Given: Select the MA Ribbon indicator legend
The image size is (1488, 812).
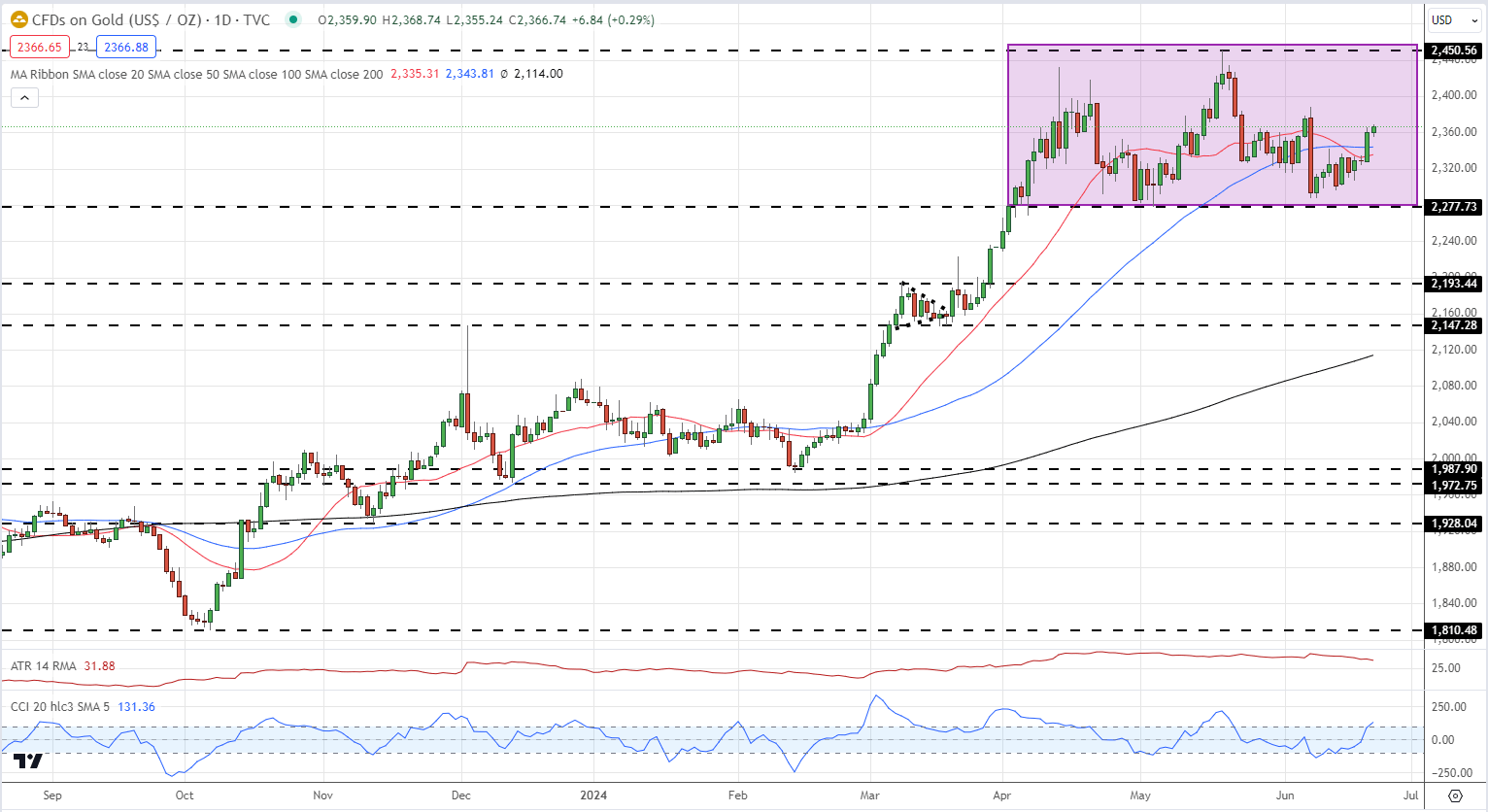Looking at the screenshot, I should click(x=196, y=74).
